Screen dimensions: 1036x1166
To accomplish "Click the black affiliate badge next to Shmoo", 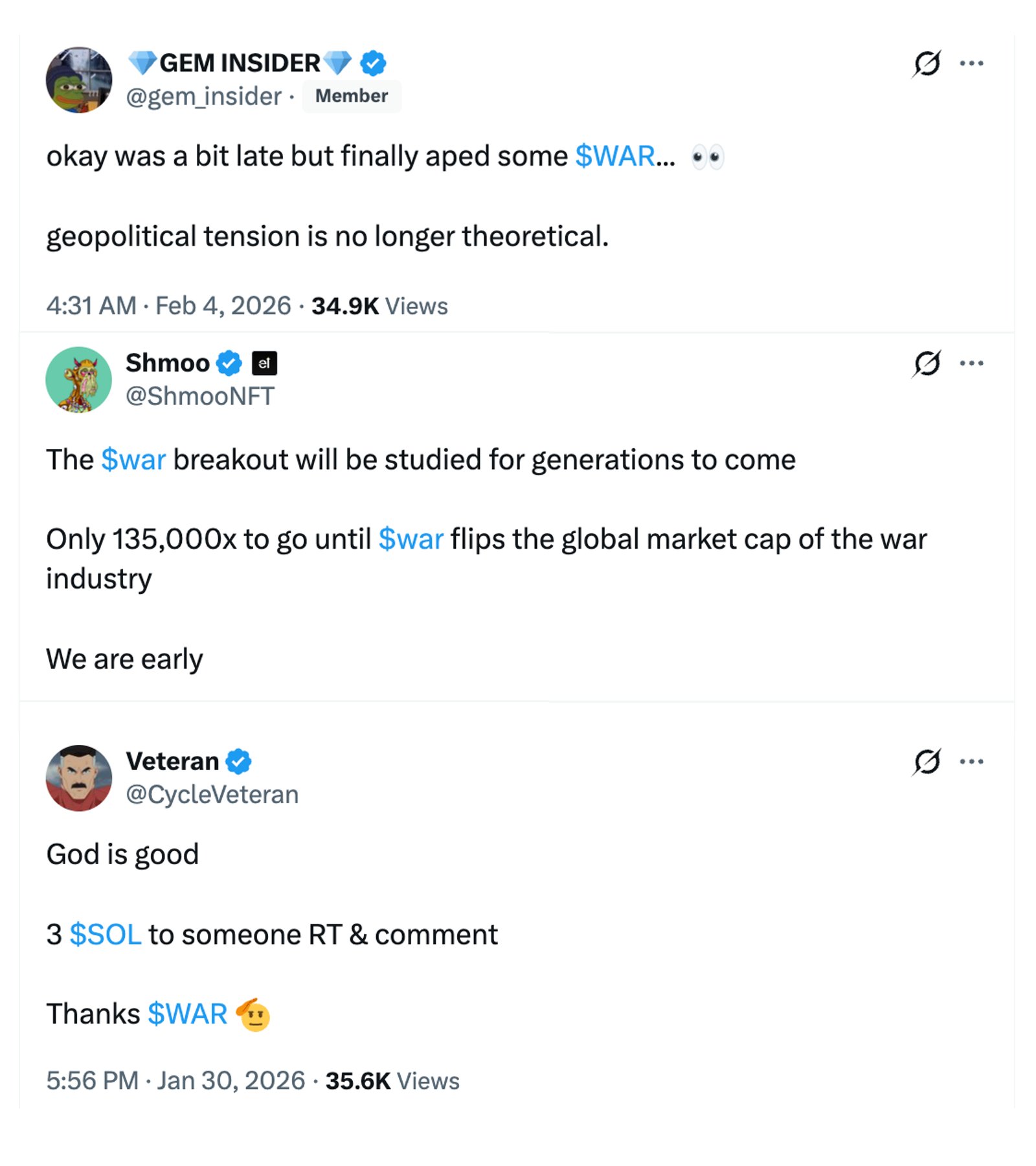I will (x=264, y=363).
